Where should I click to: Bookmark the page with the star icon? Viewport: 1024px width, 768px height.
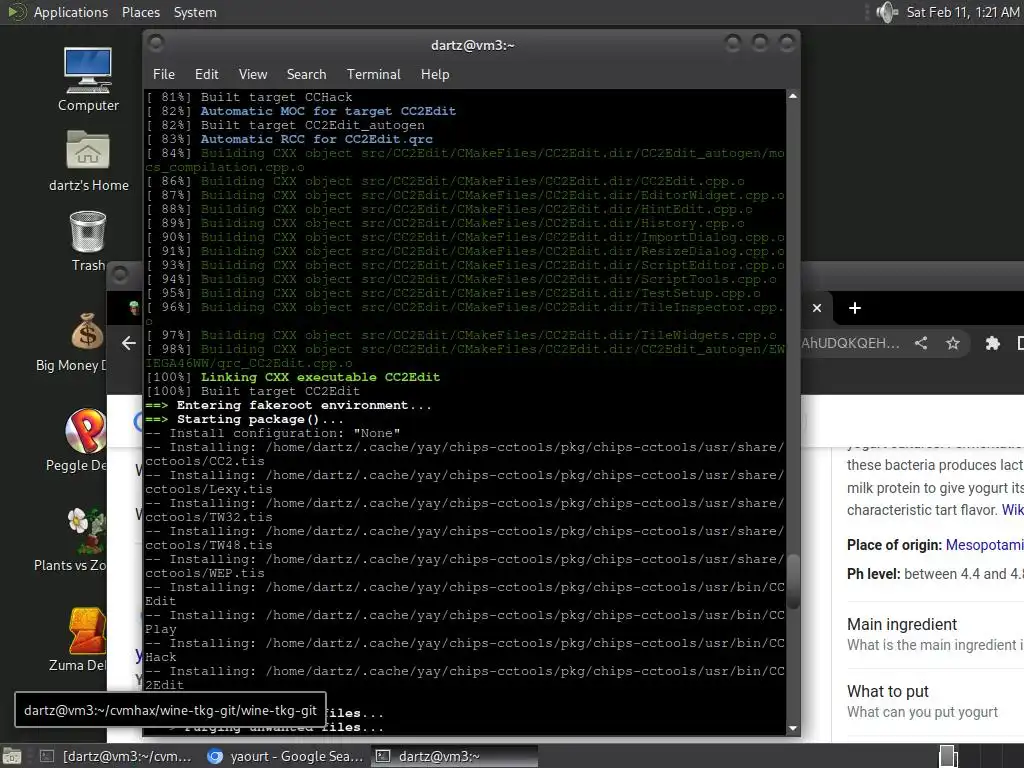click(x=953, y=343)
